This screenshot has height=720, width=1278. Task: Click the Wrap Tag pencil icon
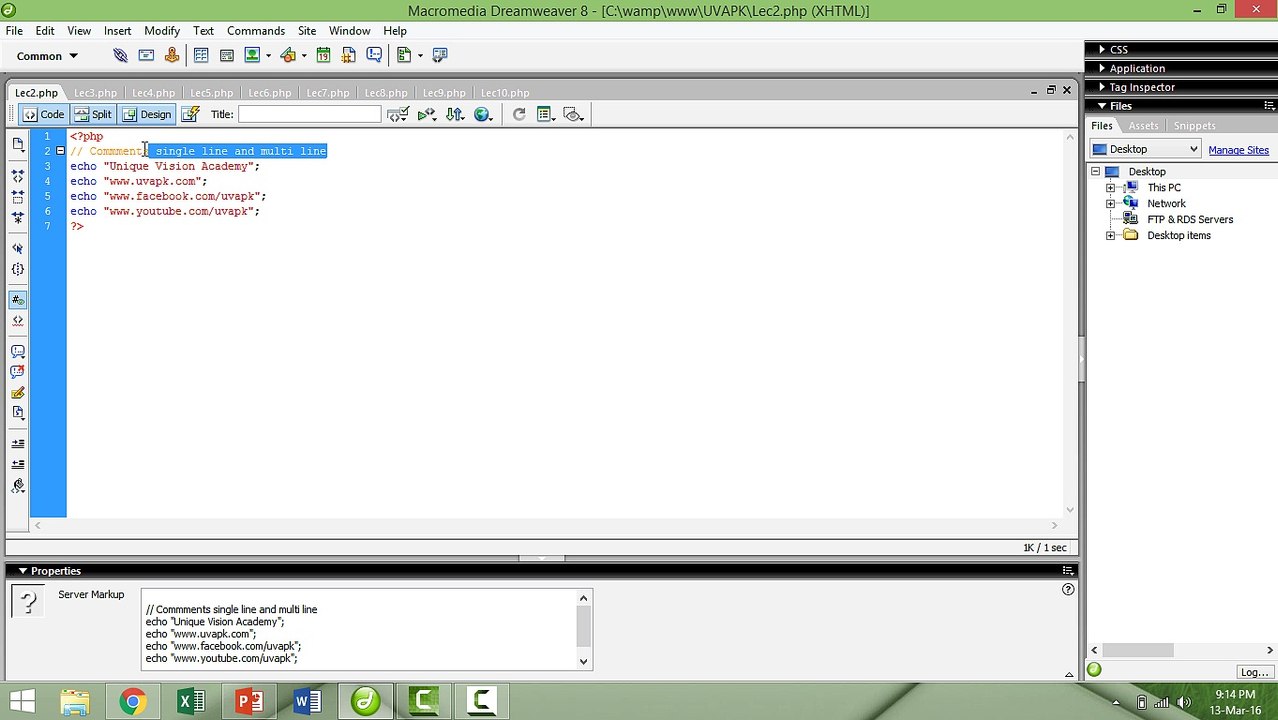coord(18,392)
